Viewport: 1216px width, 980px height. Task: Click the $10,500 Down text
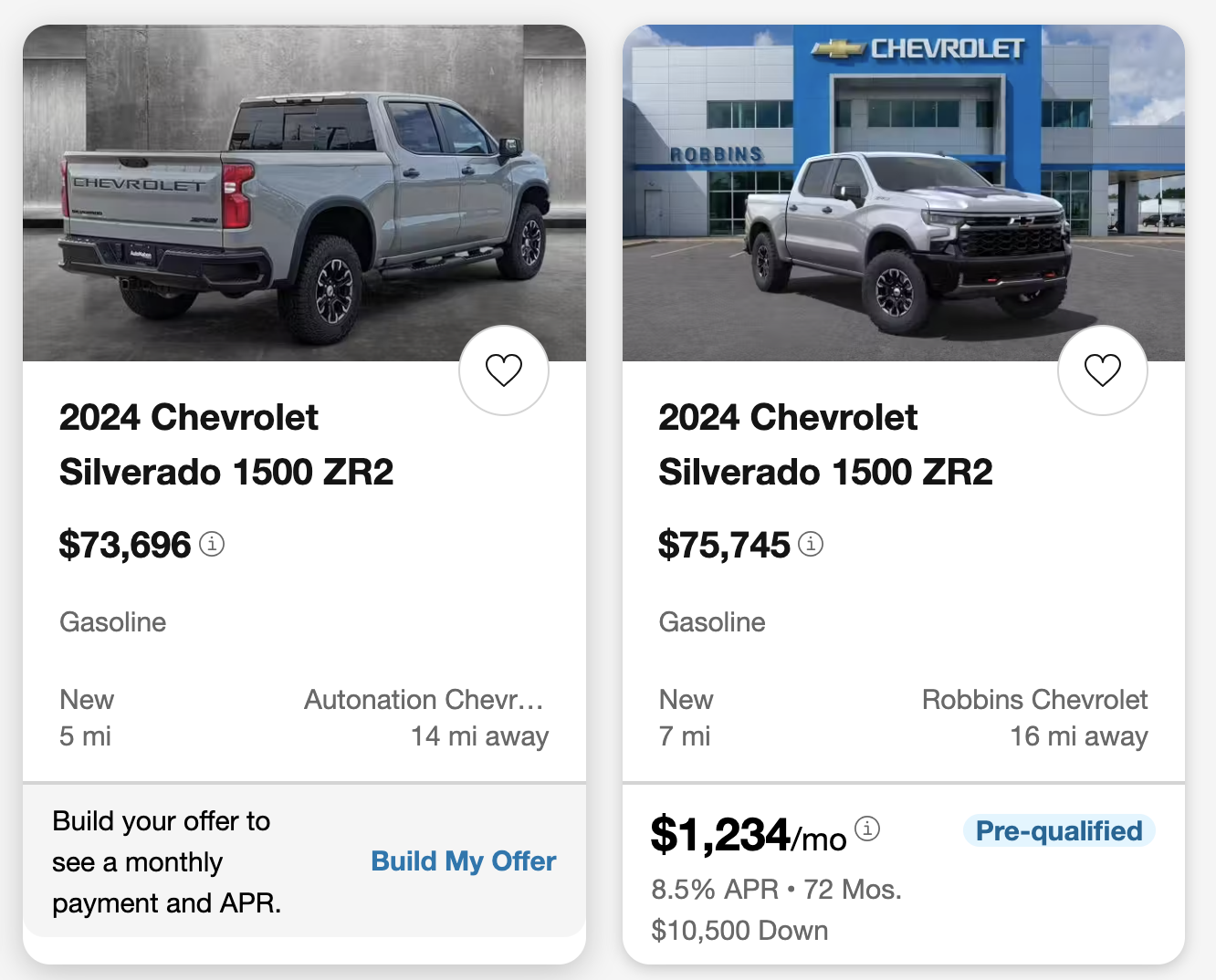tap(739, 931)
